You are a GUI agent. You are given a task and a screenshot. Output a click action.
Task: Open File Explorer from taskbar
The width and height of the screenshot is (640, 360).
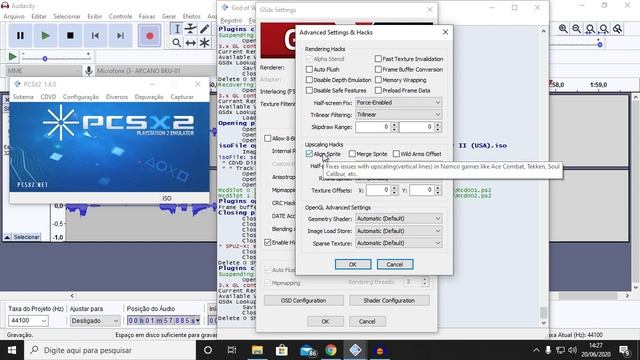coord(257,350)
